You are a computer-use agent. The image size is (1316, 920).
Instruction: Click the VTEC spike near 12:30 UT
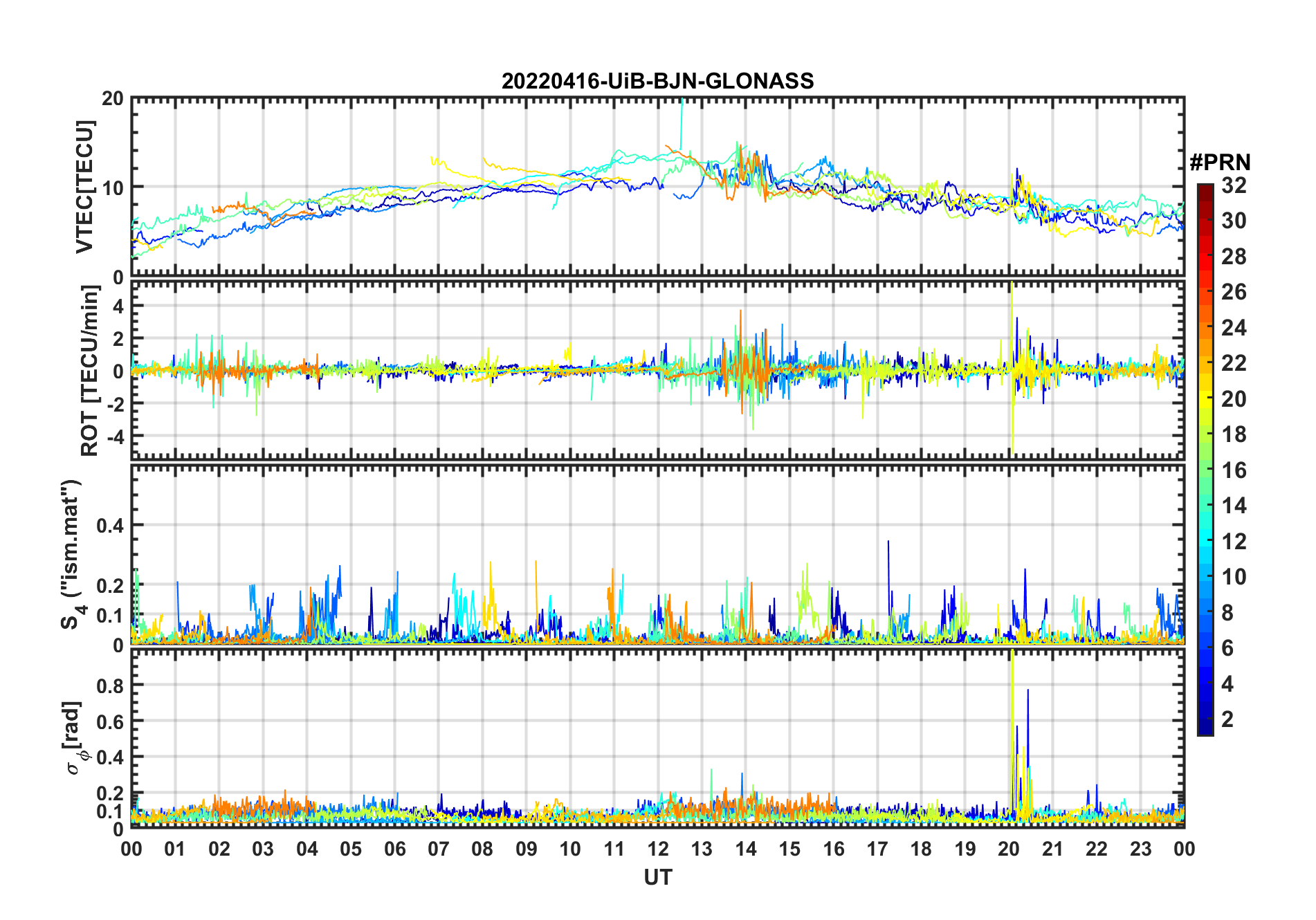[x=682, y=111]
